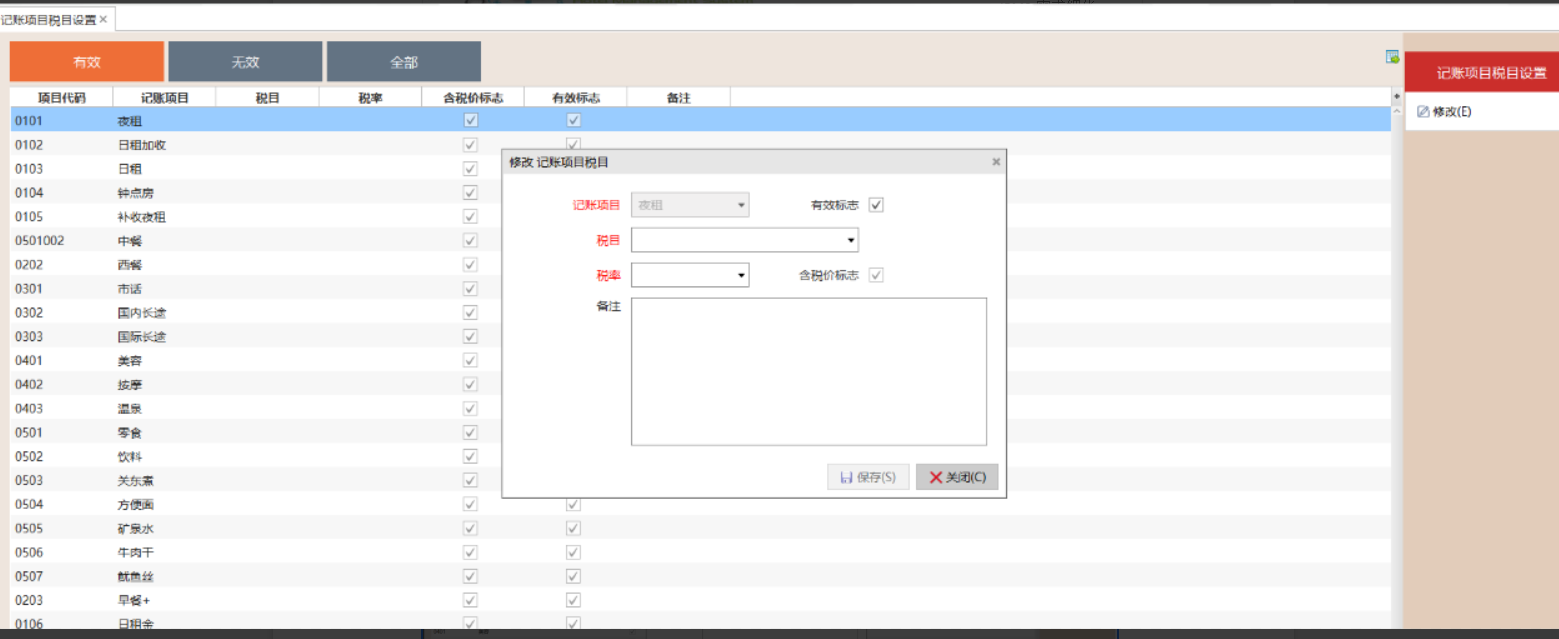Toggle the 有效标志 checkbox in the dialog
The height and width of the screenshot is (639, 1559).
point(876,205)
